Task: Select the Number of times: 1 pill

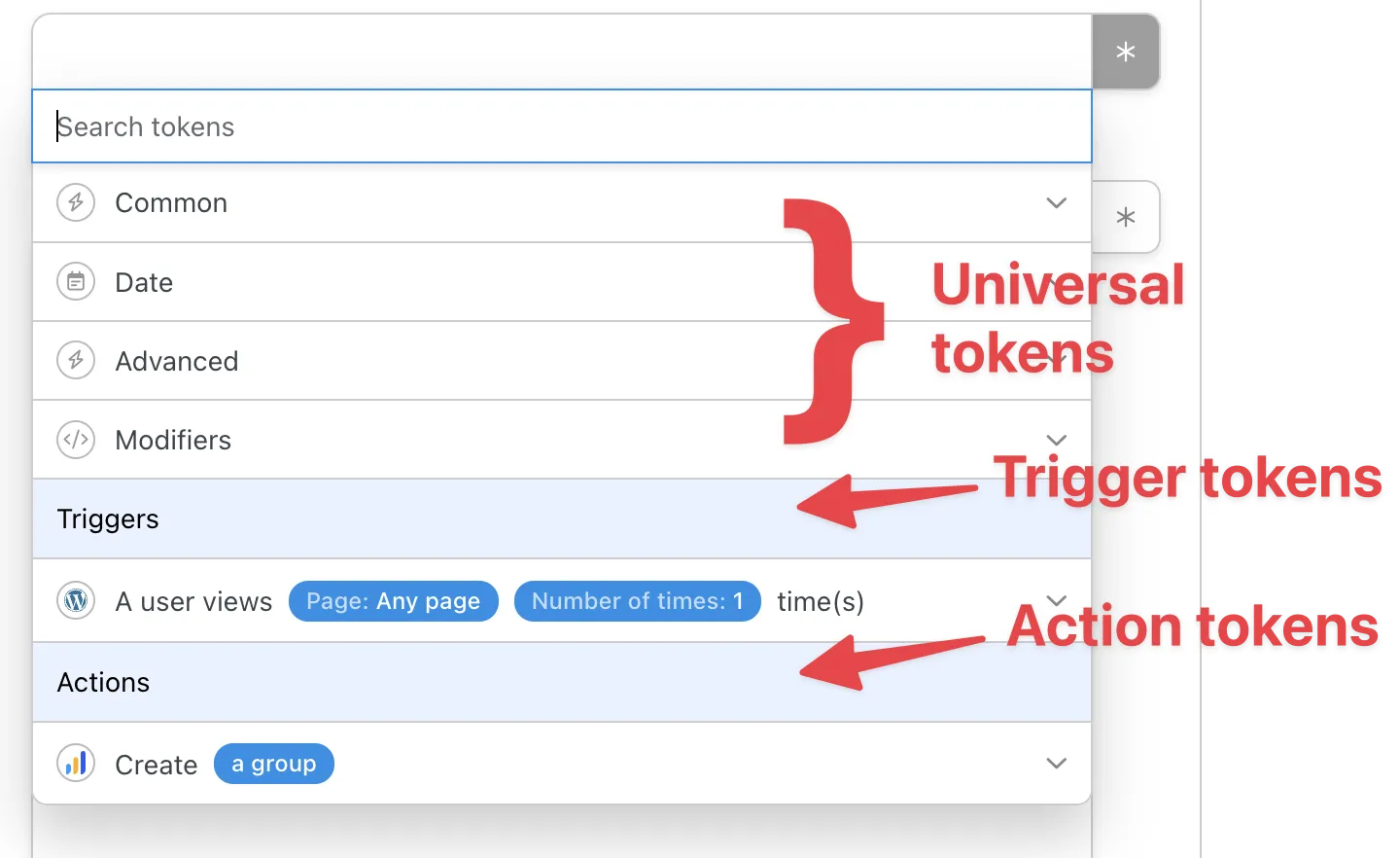Action: pyautogui.click(x=637, y=601)
